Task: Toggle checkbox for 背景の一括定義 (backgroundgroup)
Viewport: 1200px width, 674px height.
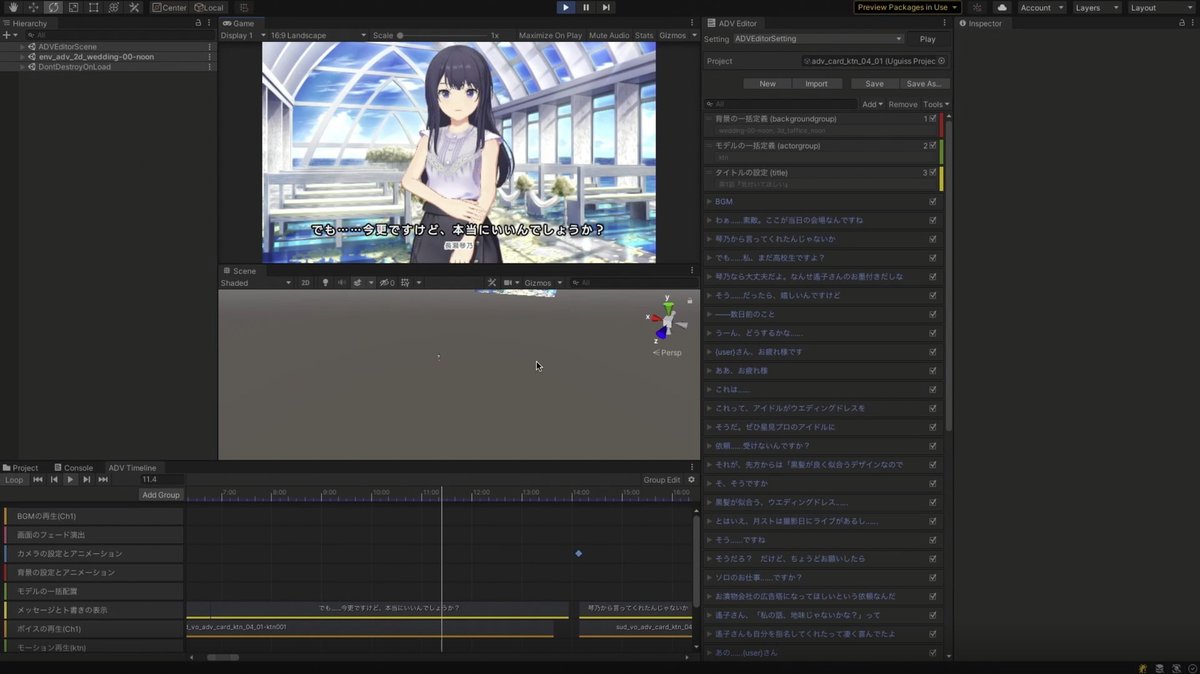Action: 933,118
